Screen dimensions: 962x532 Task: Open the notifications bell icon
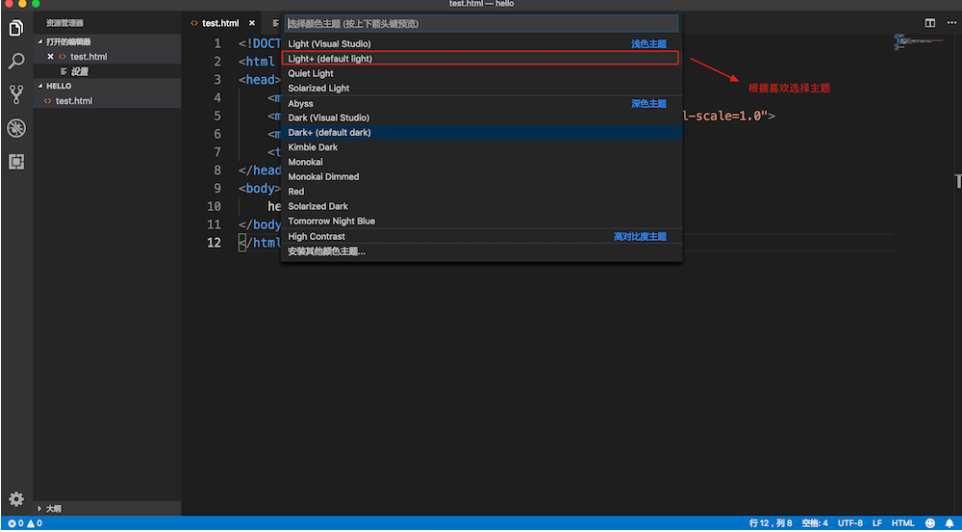(x=949, y=523)
